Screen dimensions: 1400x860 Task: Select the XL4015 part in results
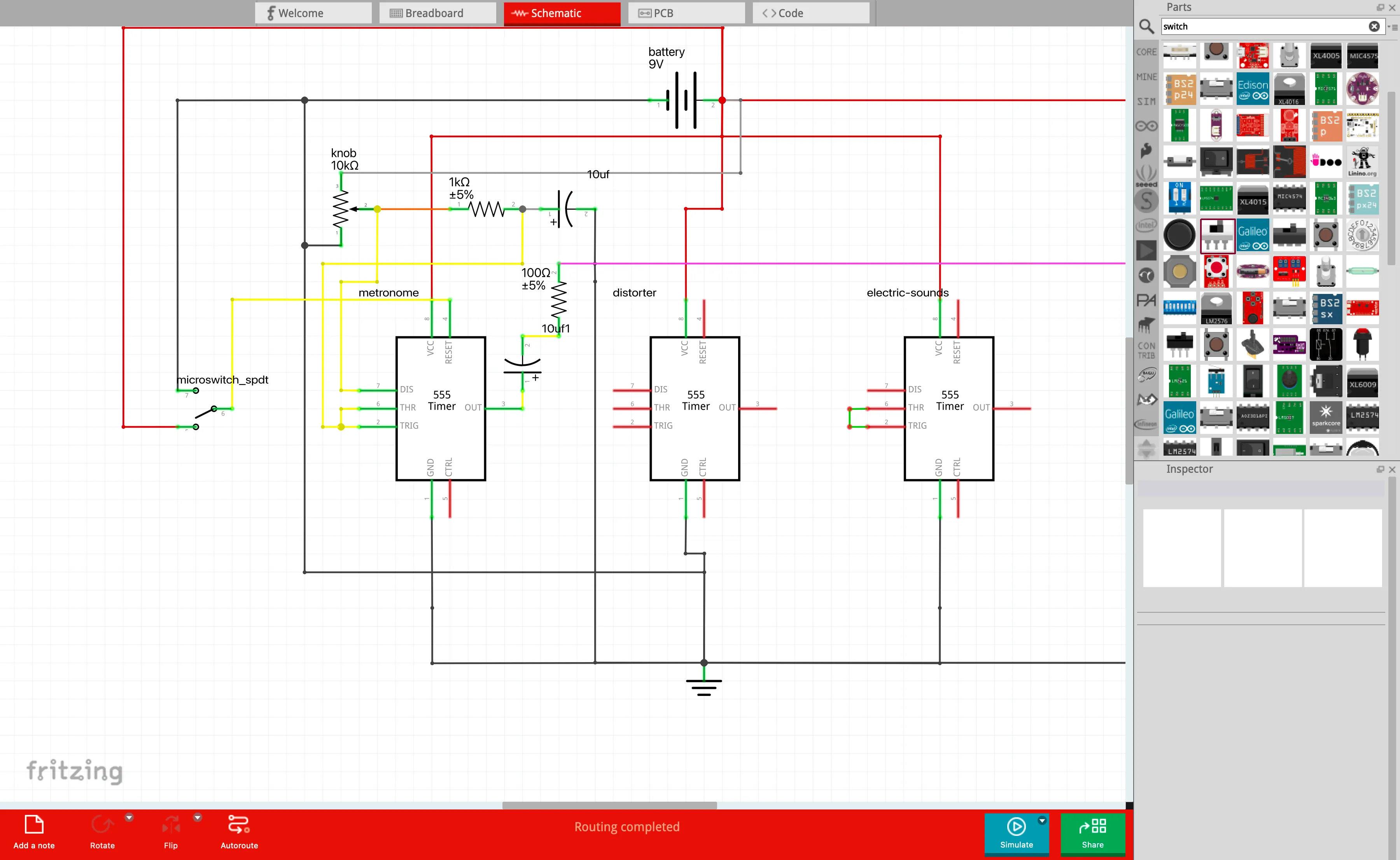(x=1252, y=199)
